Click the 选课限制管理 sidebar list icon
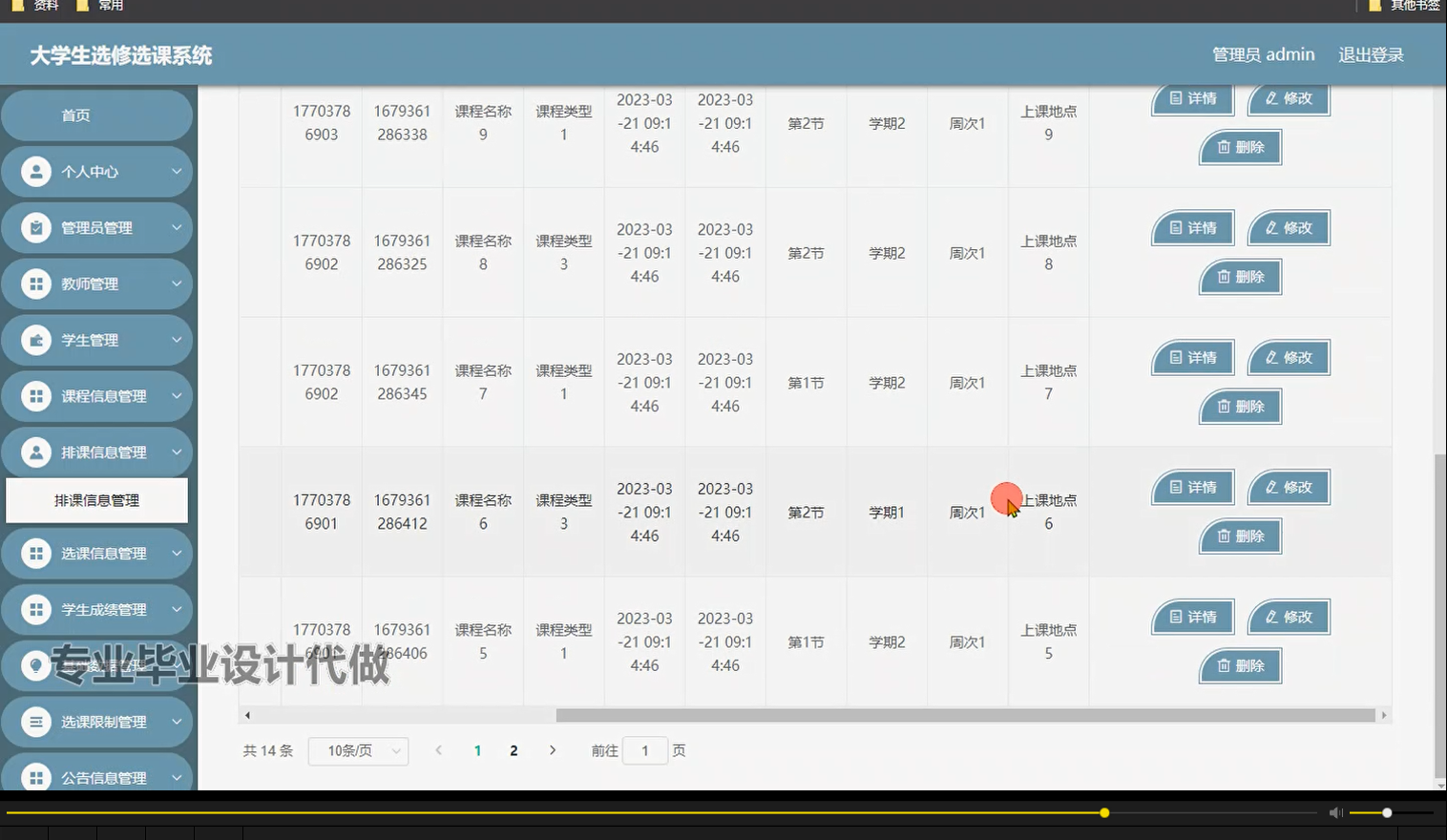The height and width of the screenshot is (840, 1447). (36, 723)
